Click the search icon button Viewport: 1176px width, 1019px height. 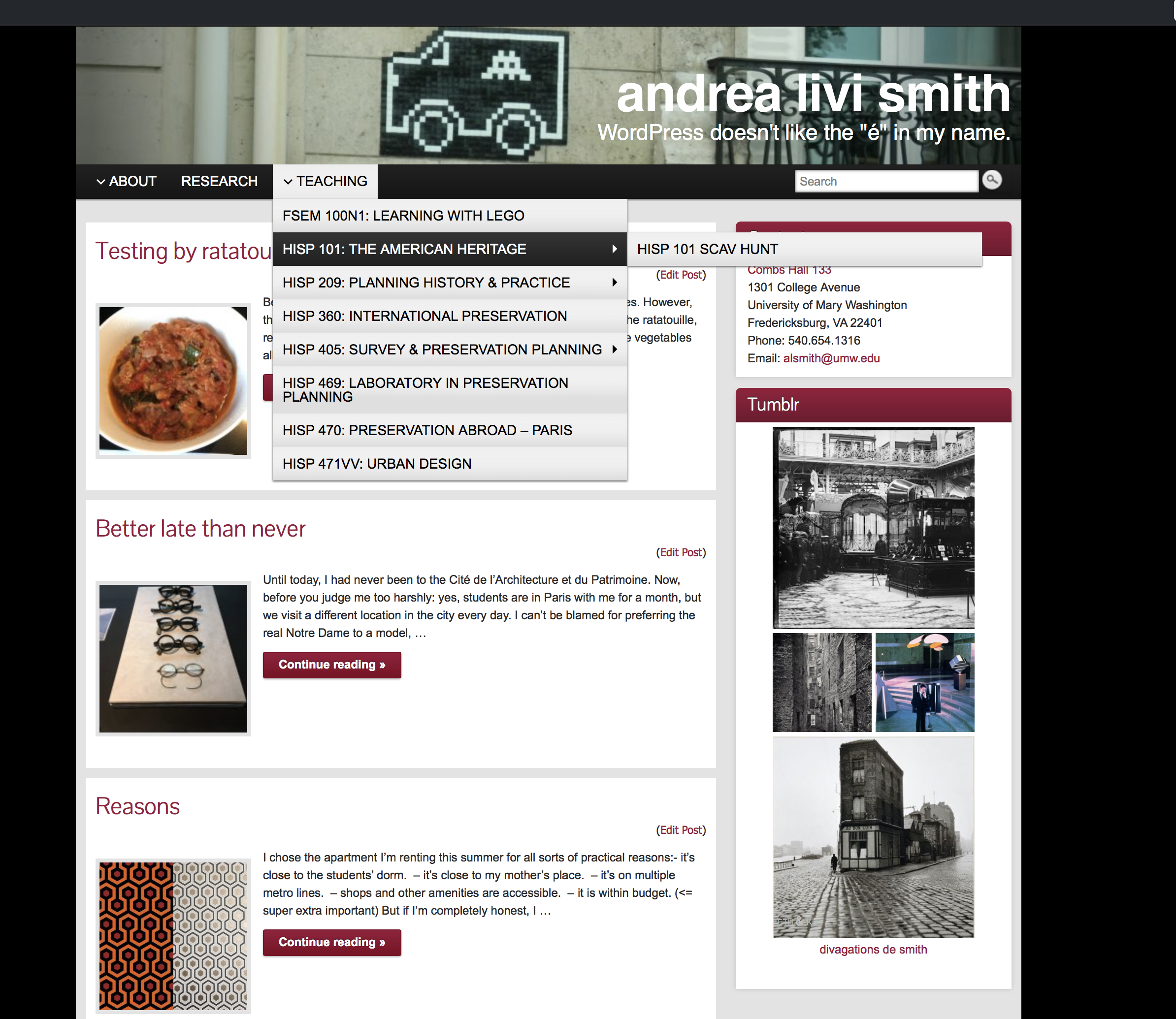tap(991, 181)
